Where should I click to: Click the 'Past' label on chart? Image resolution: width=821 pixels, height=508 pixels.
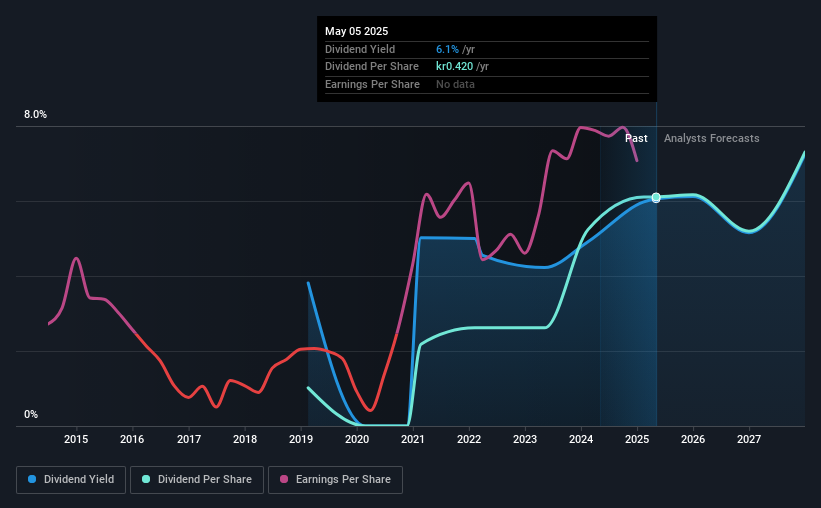pyautogui.click(x=636, y=138)
